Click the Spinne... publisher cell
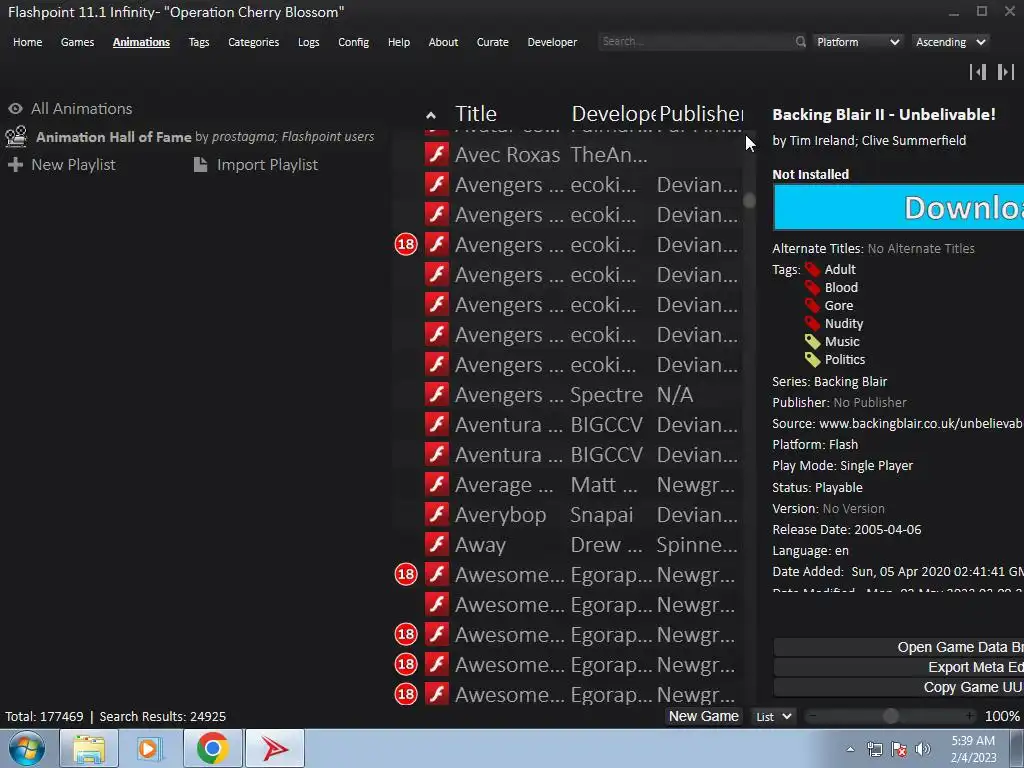This screenshot has width=1024, height=768. click(697, 545)
